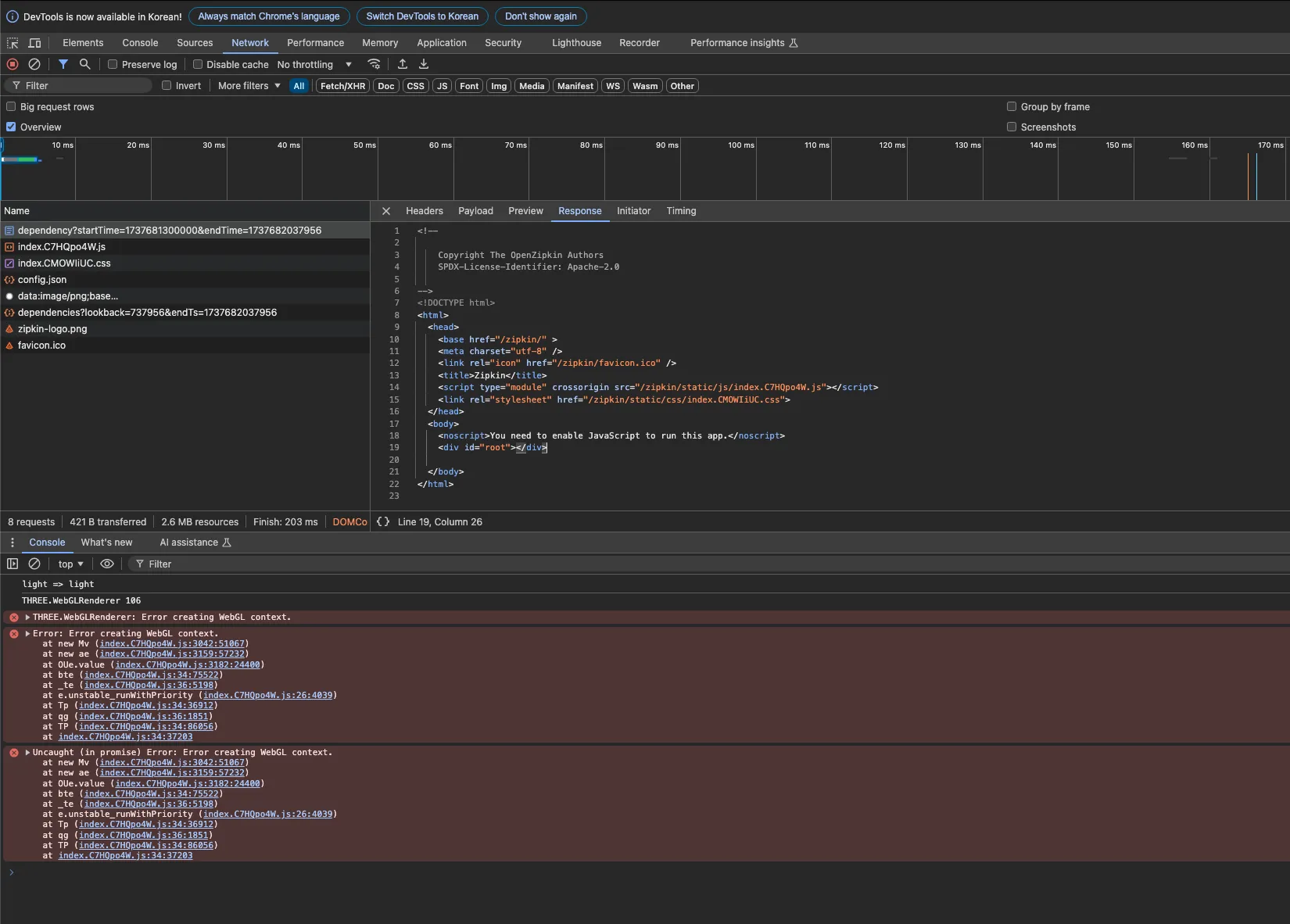This screenshot has width=1290, height=924.
Task: Toggle the device toolbar icon
Action: pos(34,43)
